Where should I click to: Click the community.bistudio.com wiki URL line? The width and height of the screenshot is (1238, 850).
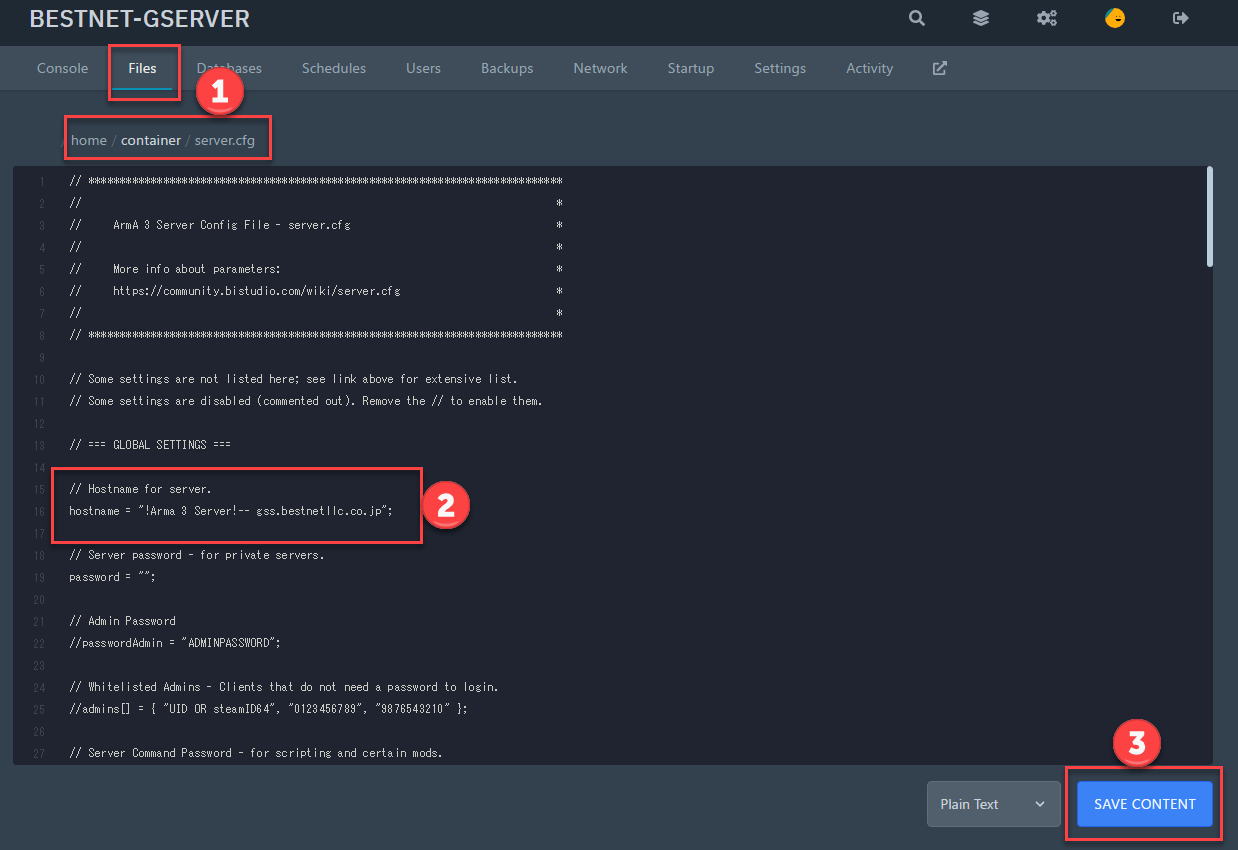(235, 291)
